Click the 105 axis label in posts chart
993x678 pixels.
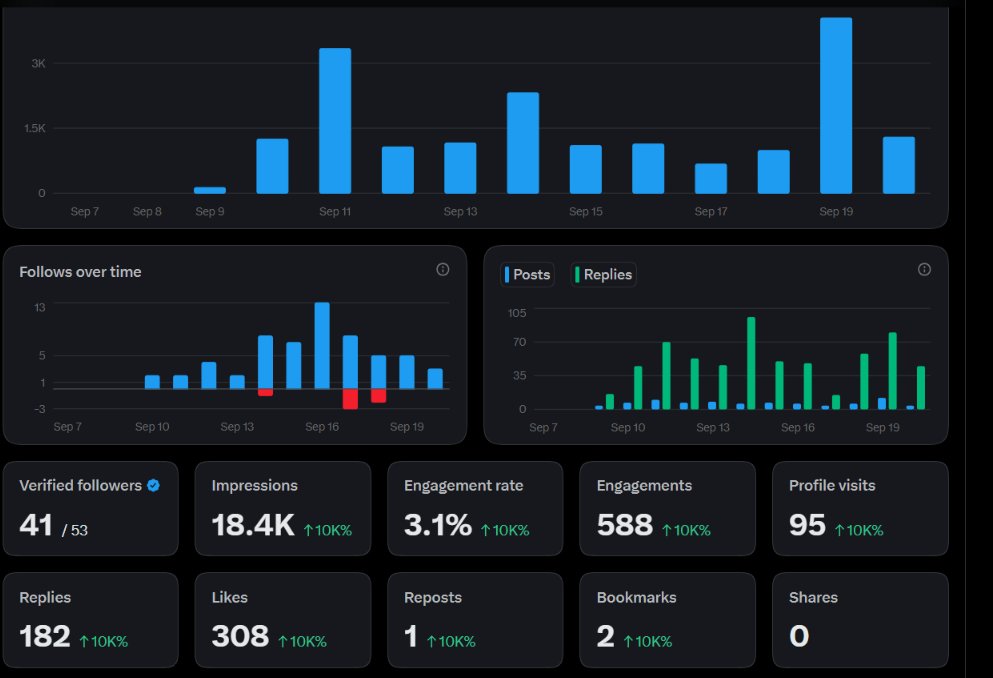pyautogui.click(x=517, y=313)
